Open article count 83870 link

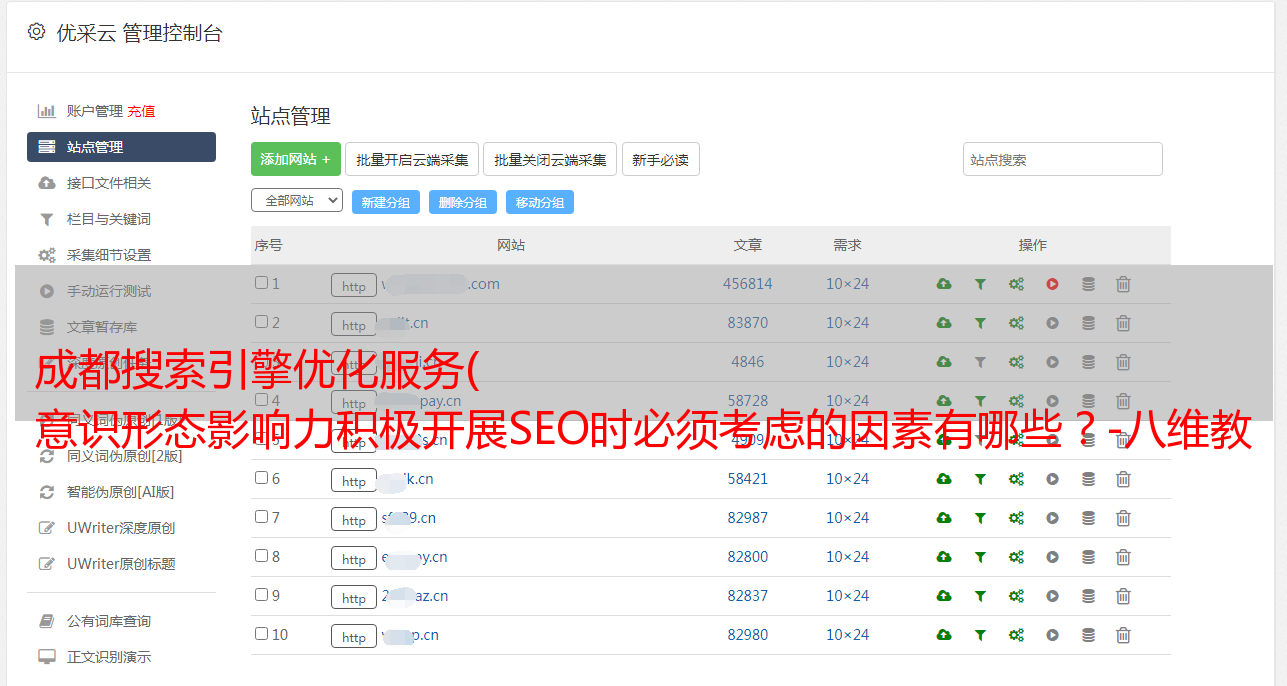(x=748, y=323)
